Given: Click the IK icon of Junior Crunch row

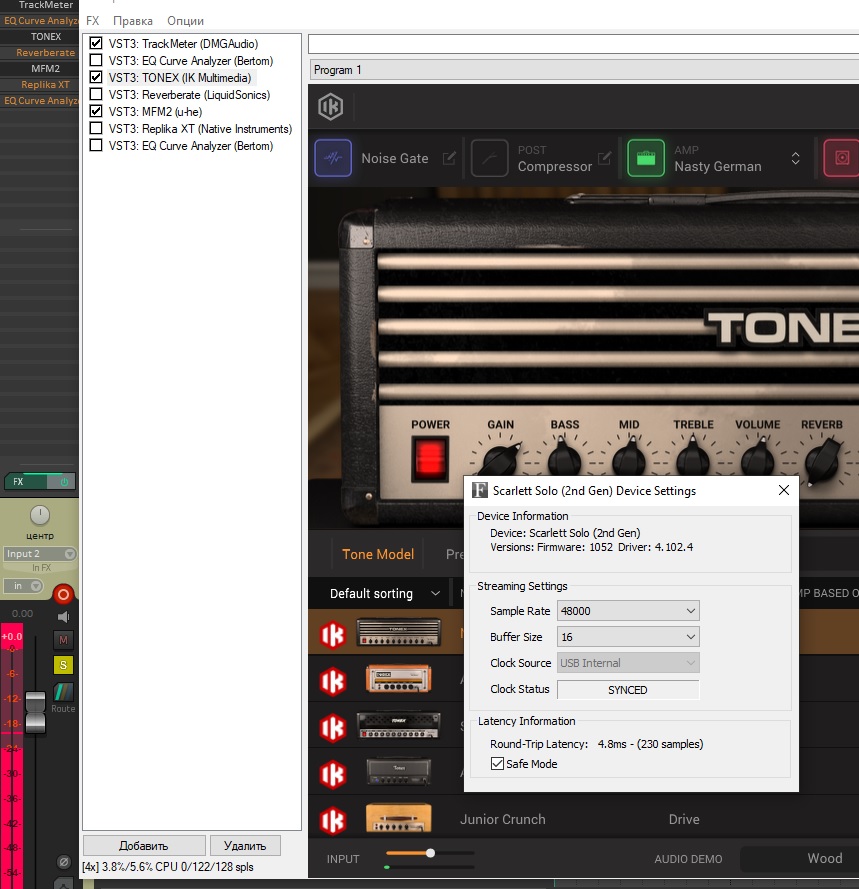Looking at the screenshot, I should click(333, 820).
